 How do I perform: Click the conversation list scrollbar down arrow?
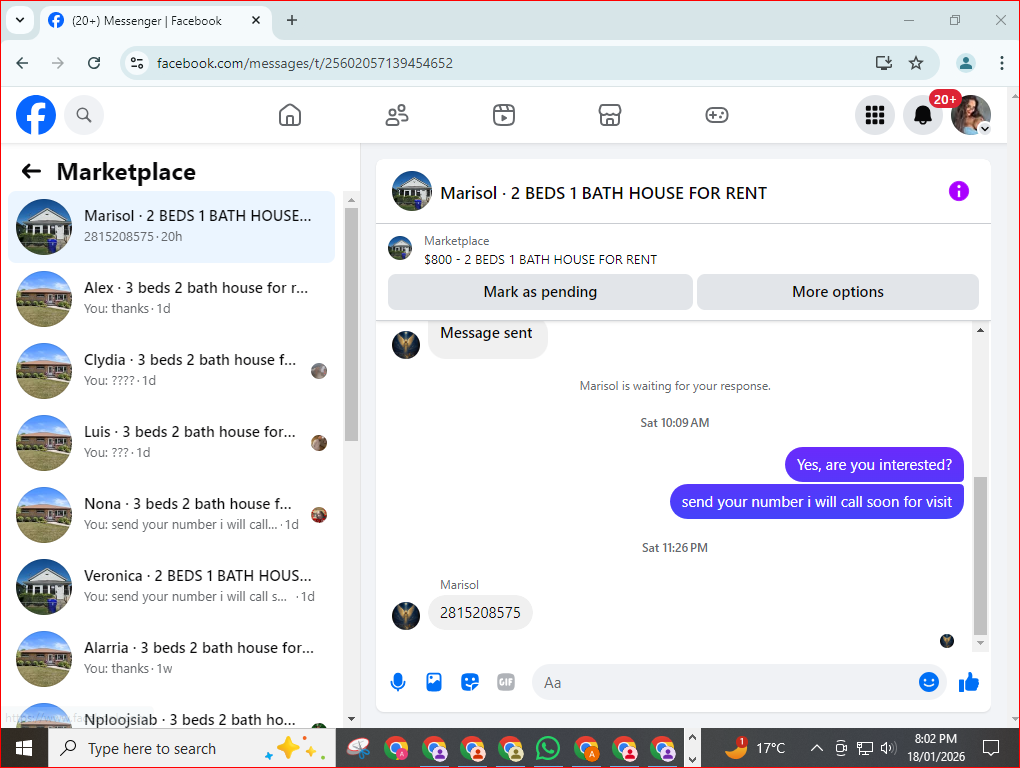tap(351, 719)
